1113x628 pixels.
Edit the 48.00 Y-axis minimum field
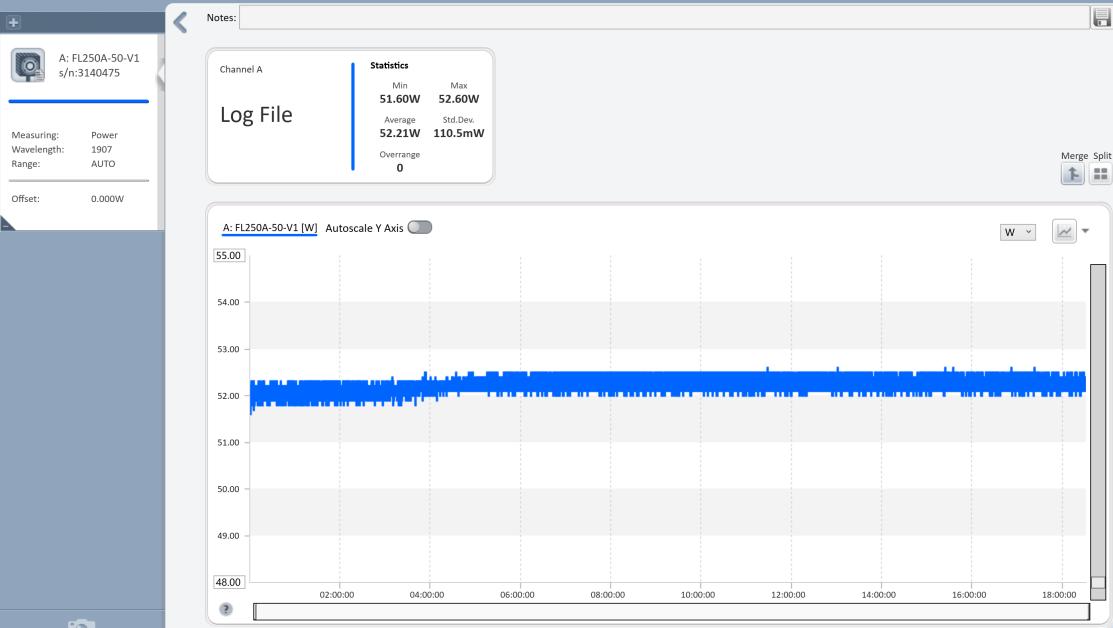[229, 582]
